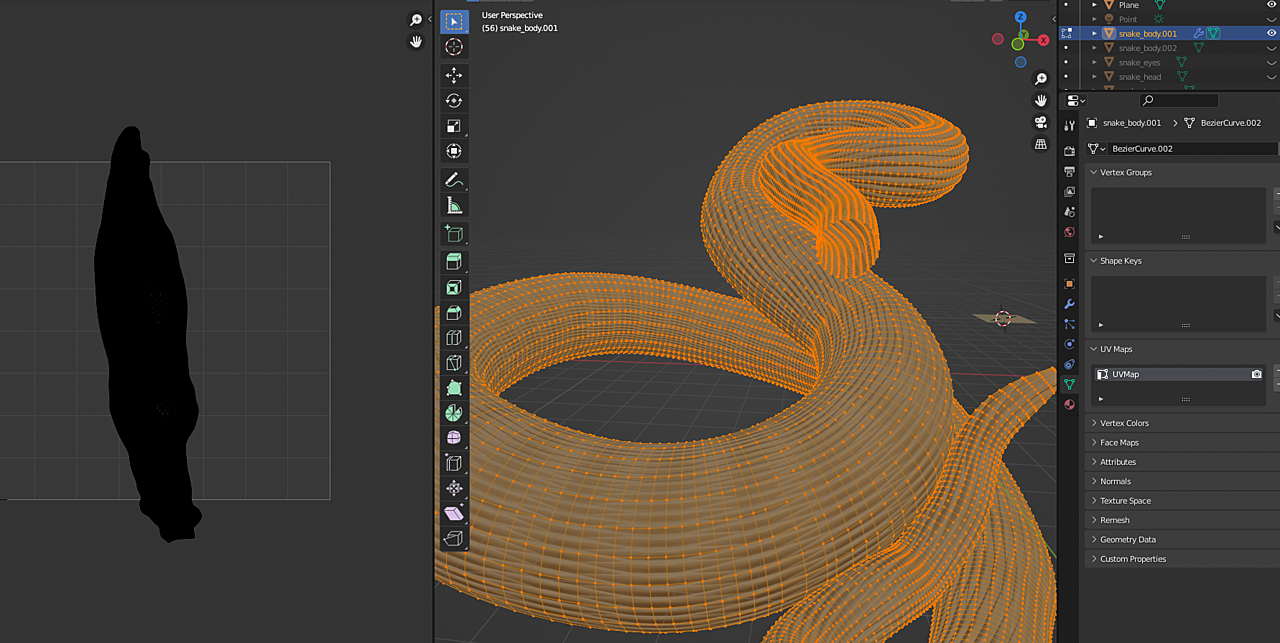1280x643 pixels.
Task: Select the Poly Build tool
Action: click(454, 388)
